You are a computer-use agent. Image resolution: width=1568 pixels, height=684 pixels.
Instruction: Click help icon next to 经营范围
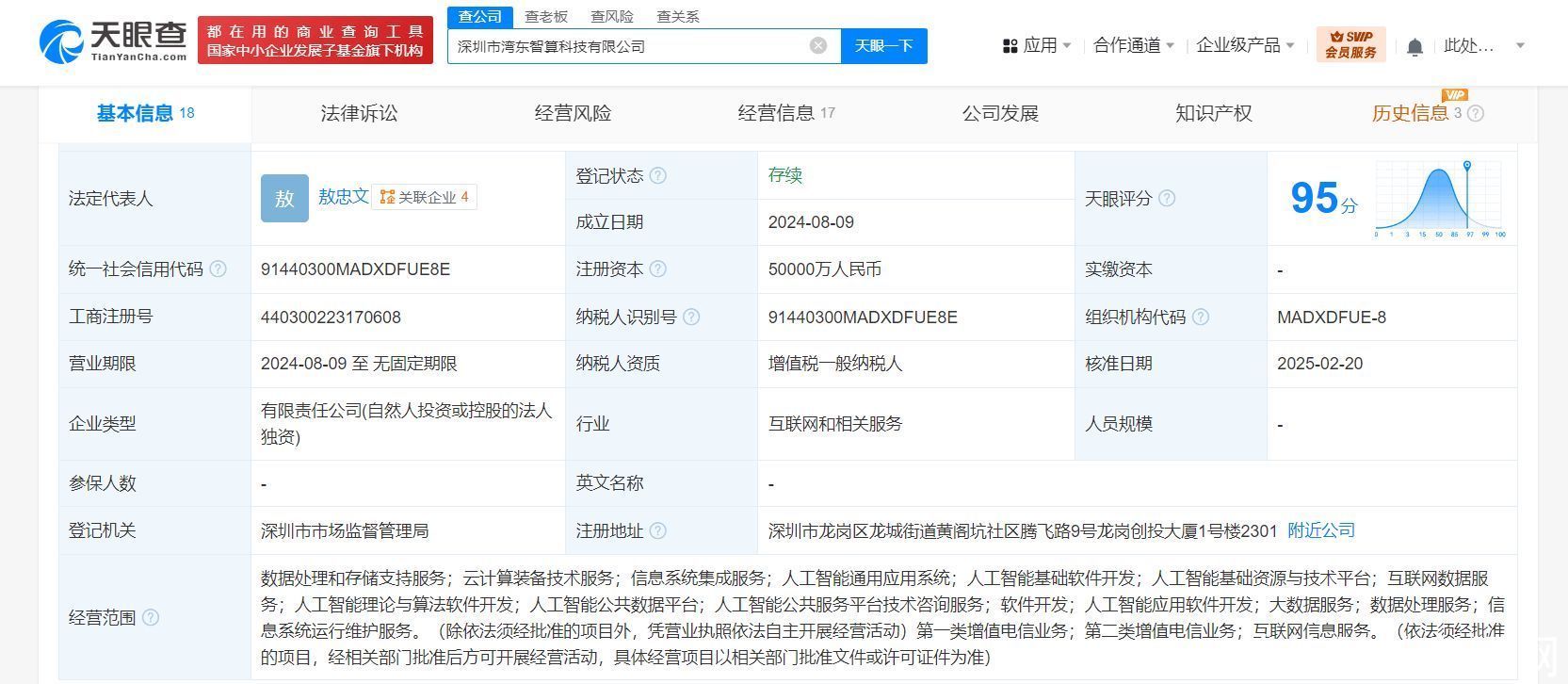pos(151,618)
